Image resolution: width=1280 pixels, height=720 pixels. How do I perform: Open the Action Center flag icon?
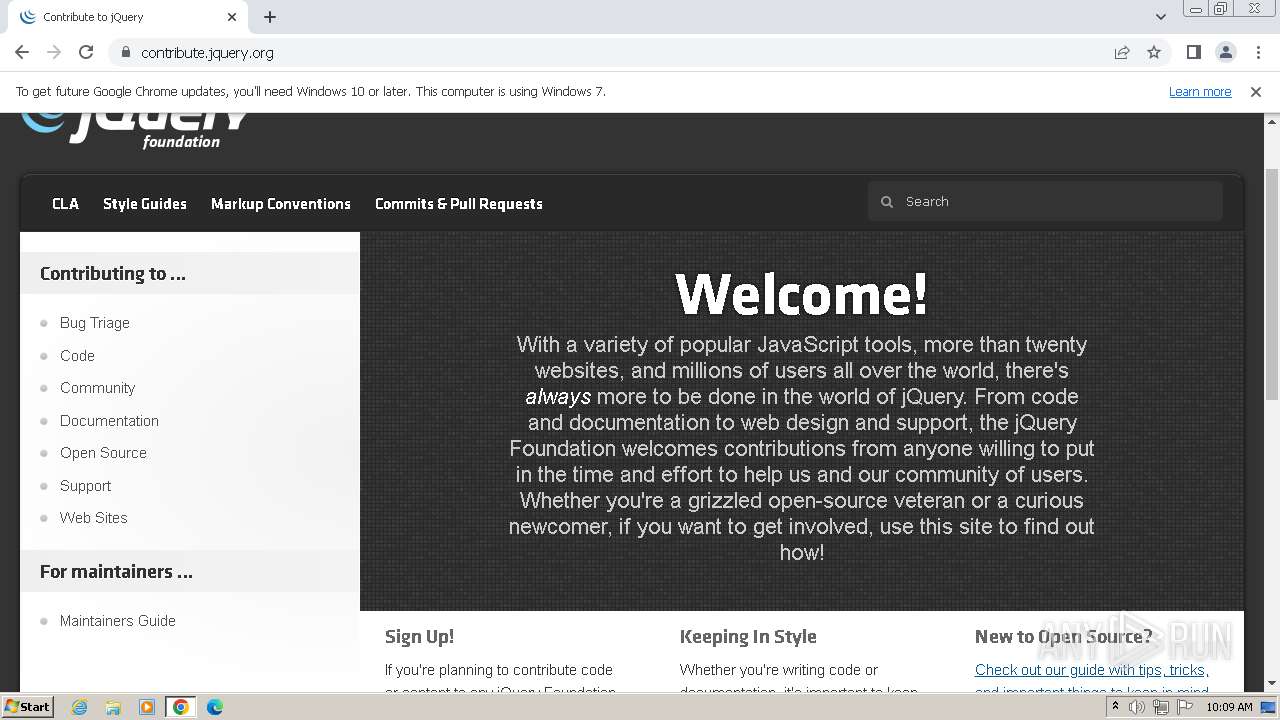(x=1185, y=707)
